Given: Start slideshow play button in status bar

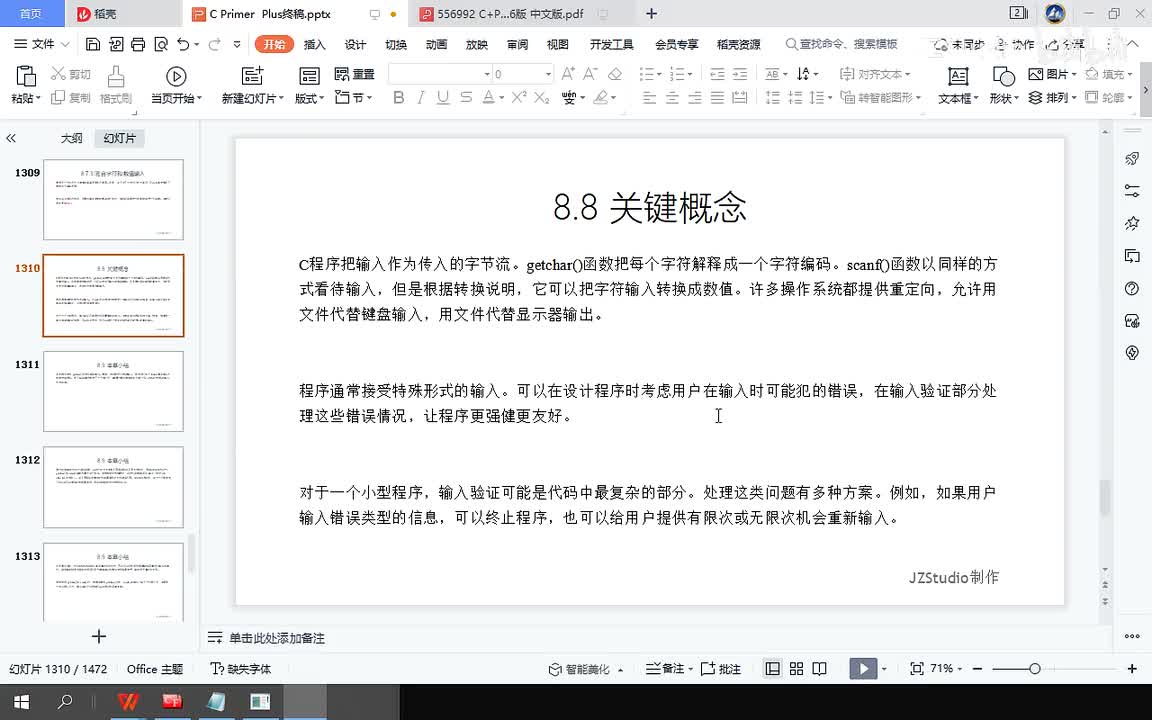Looking at the screenshot, I should point(863,669).
